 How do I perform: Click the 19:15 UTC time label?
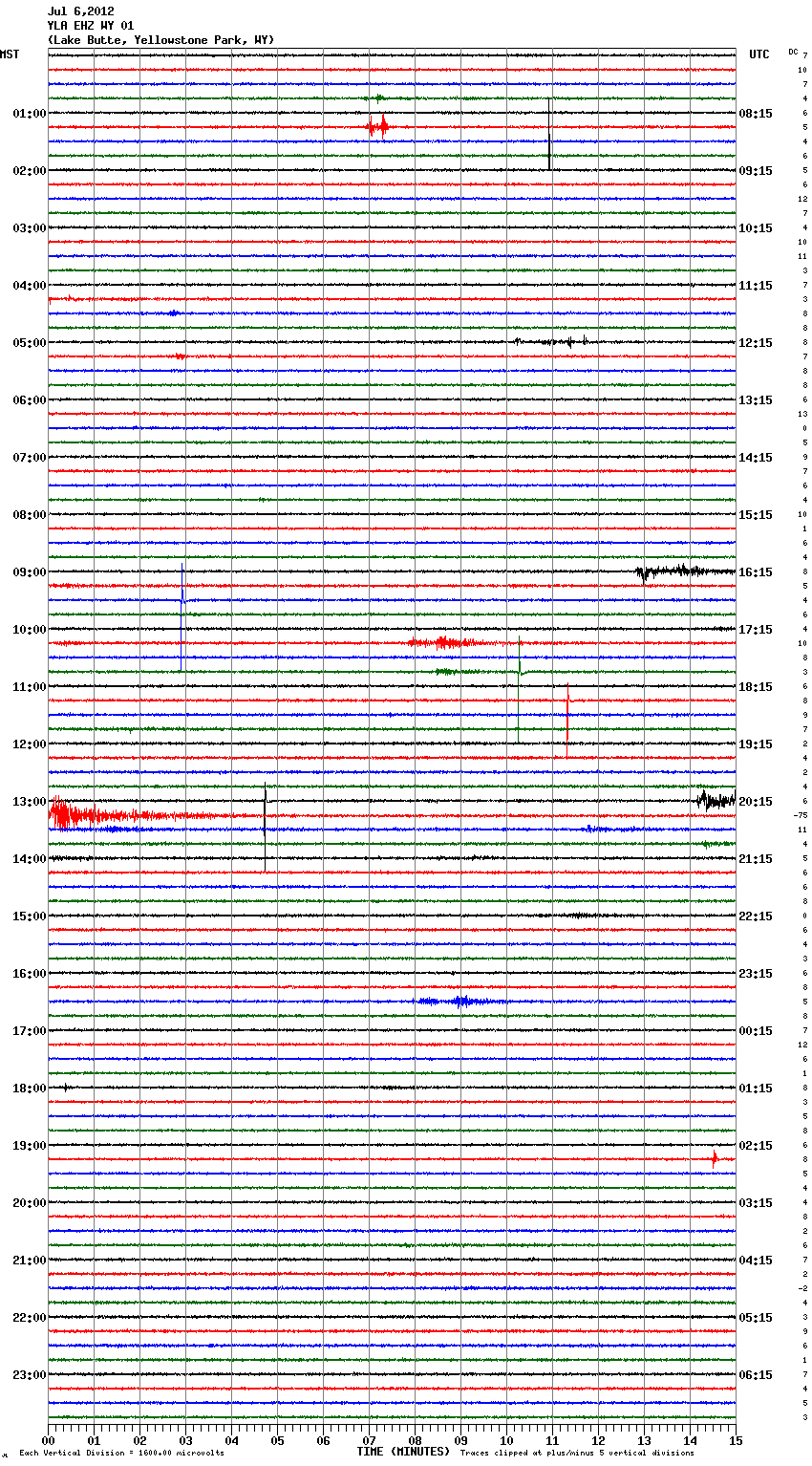coord(756,744)
